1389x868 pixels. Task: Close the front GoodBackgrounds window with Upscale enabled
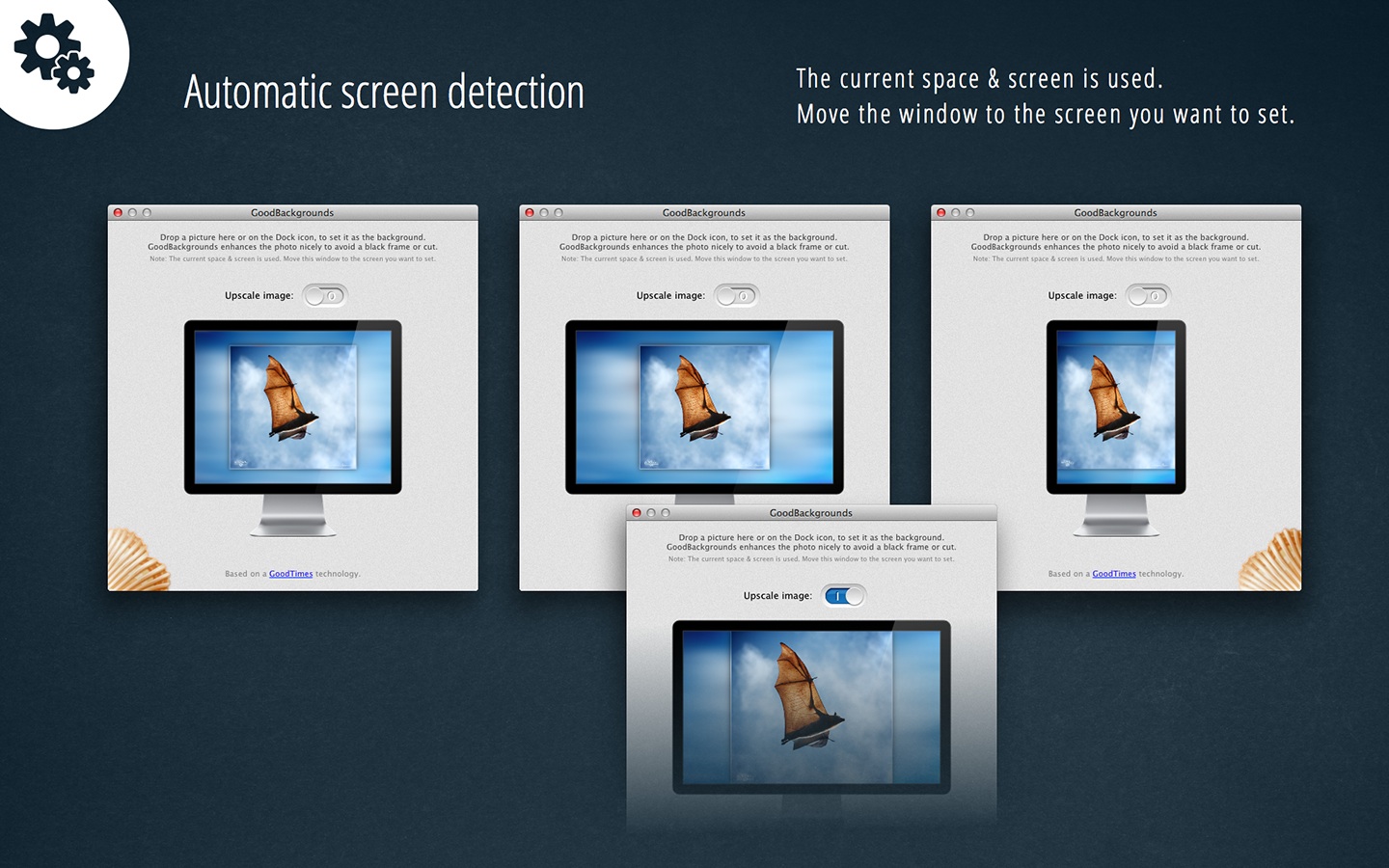[x=637, y=513]
